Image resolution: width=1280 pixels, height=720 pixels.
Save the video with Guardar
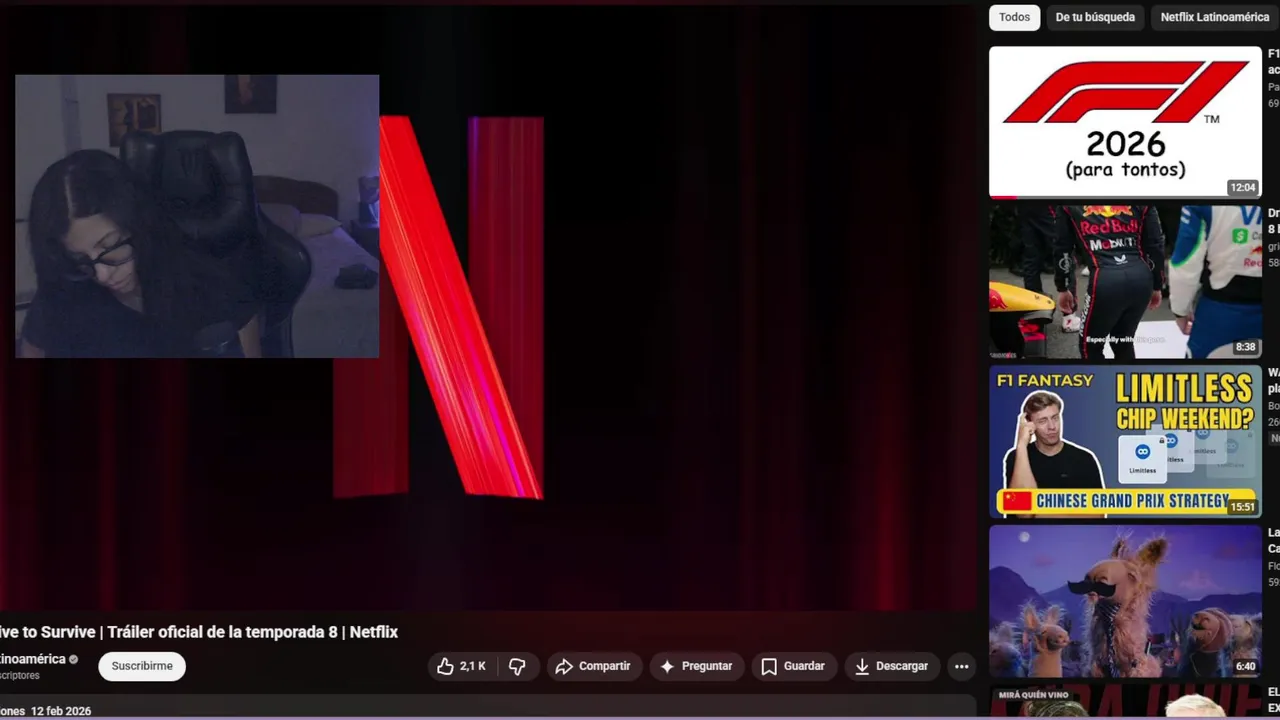(x=793, y=666)
